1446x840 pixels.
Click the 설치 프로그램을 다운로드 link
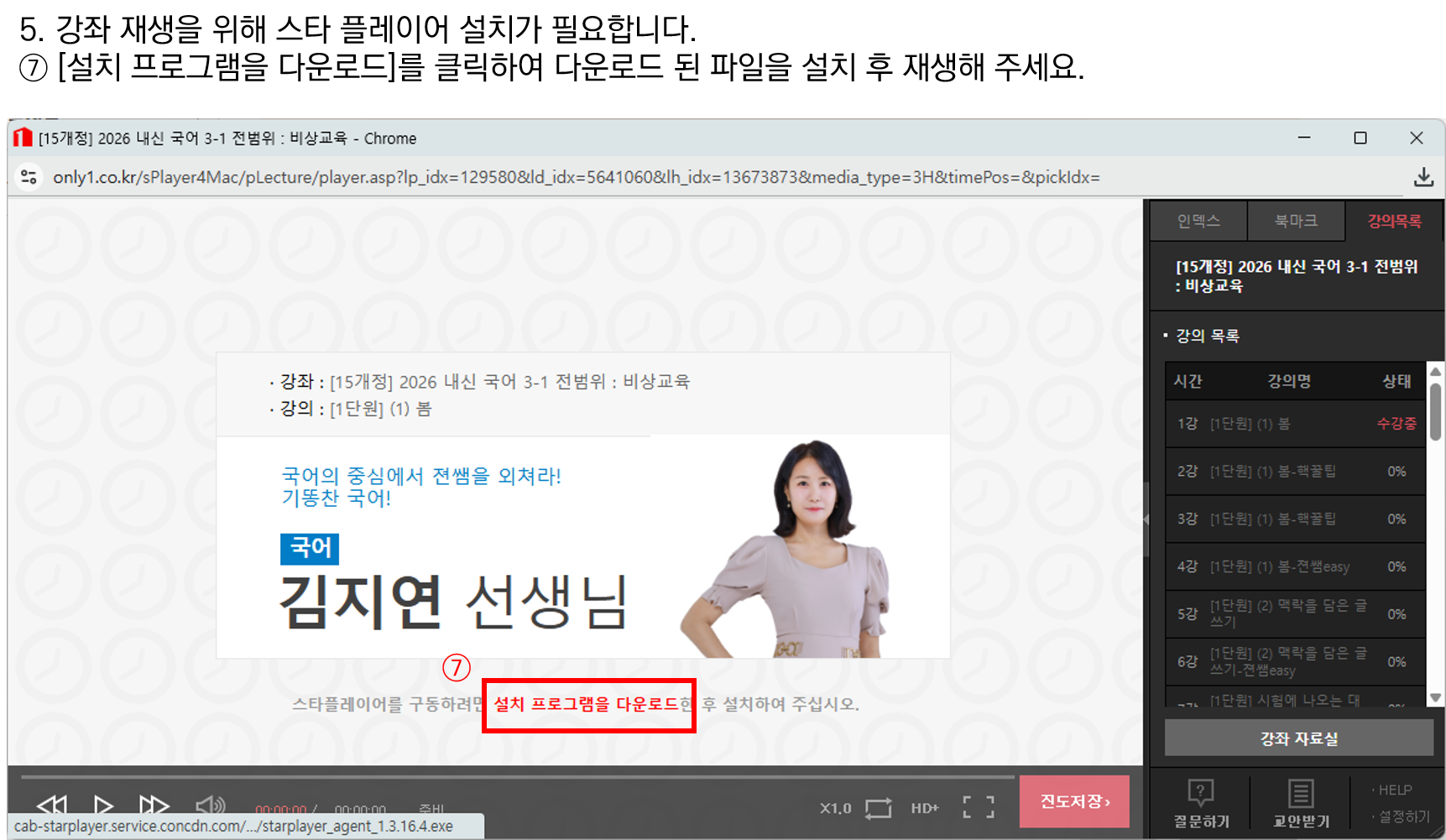click(x=591, y=704)
